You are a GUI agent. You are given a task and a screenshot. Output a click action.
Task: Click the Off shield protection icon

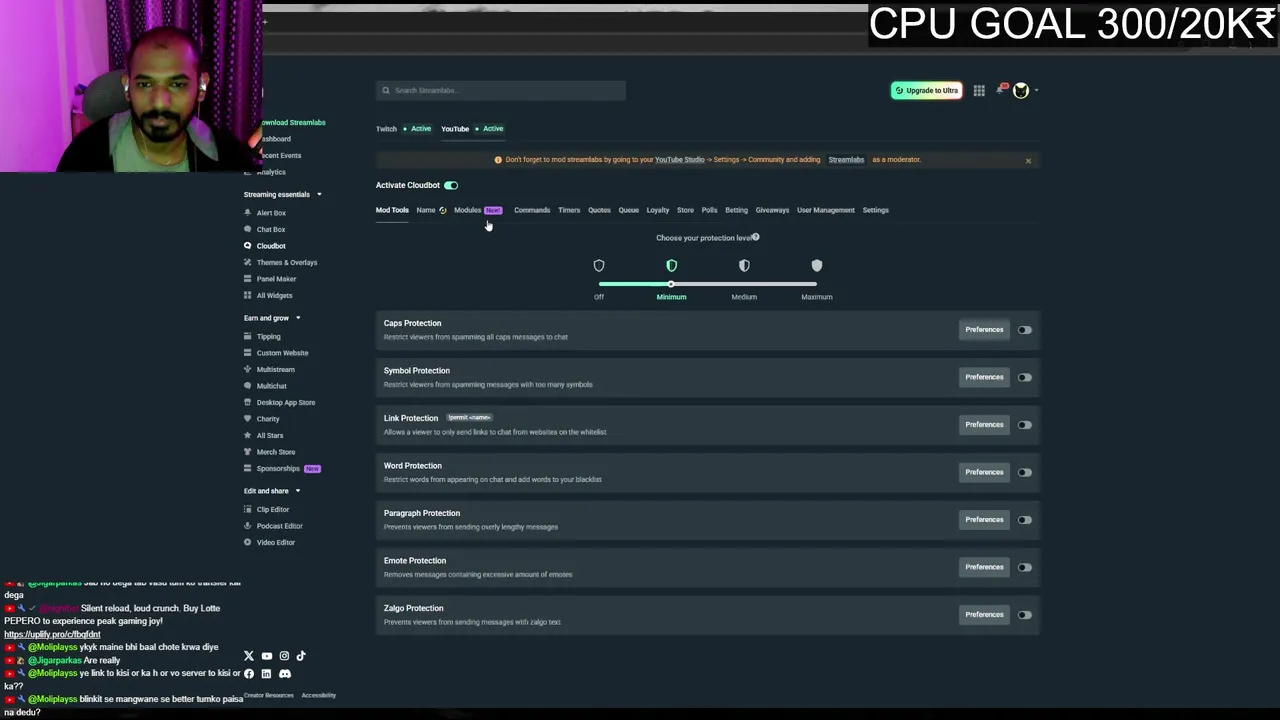(599, 265)
